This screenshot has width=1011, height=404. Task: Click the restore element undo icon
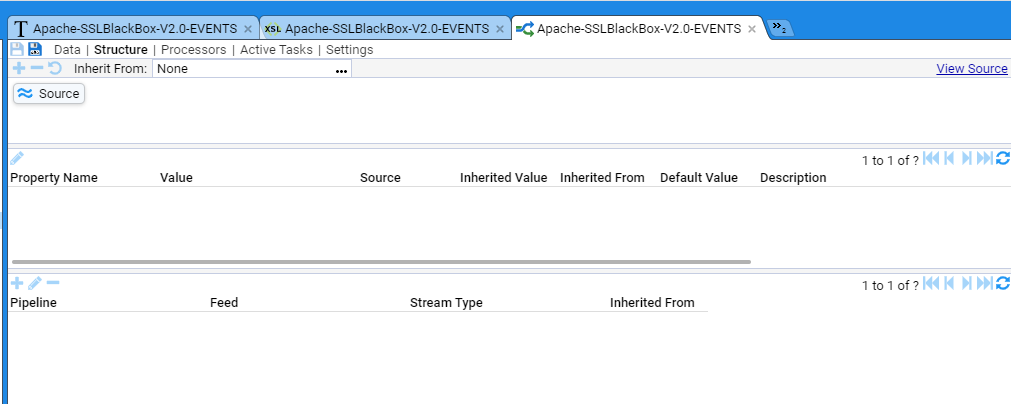click(x=55, y=68)
